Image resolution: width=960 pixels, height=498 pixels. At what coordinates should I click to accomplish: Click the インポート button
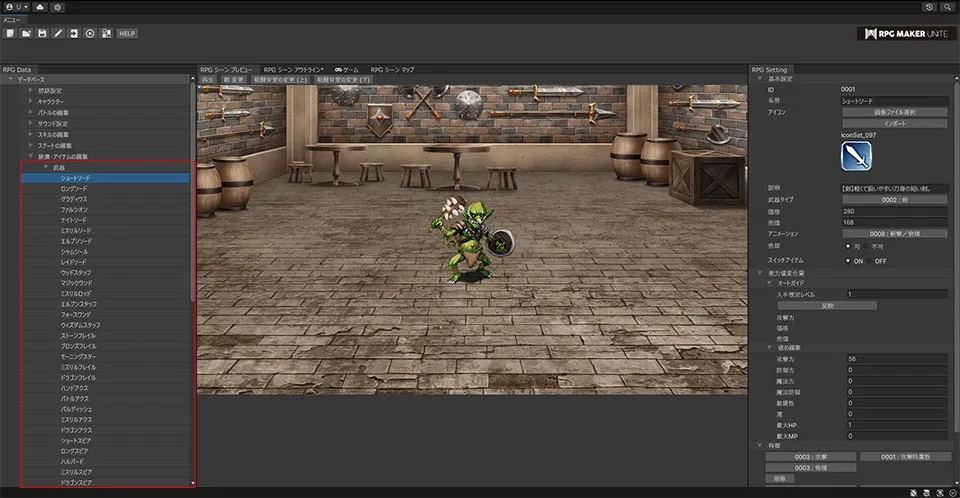point(894,123)
